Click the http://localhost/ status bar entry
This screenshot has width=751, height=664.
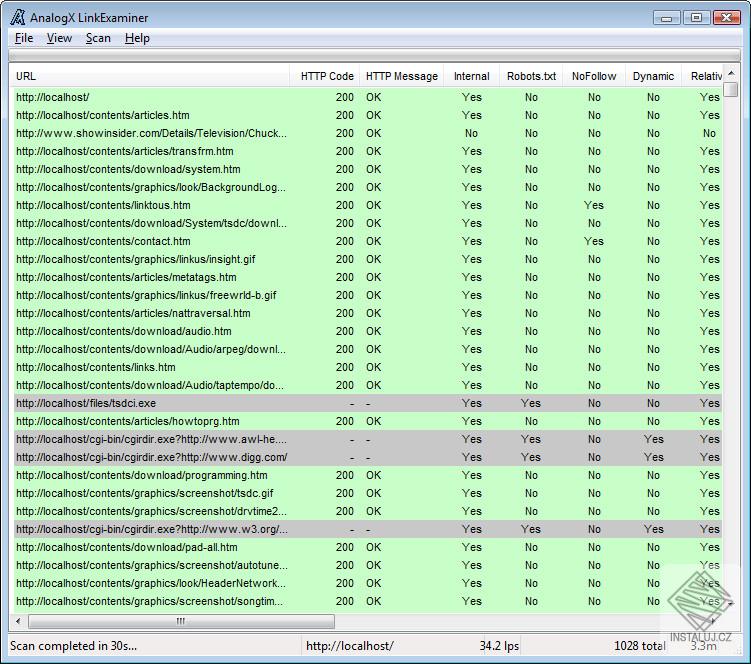(350, 646)
